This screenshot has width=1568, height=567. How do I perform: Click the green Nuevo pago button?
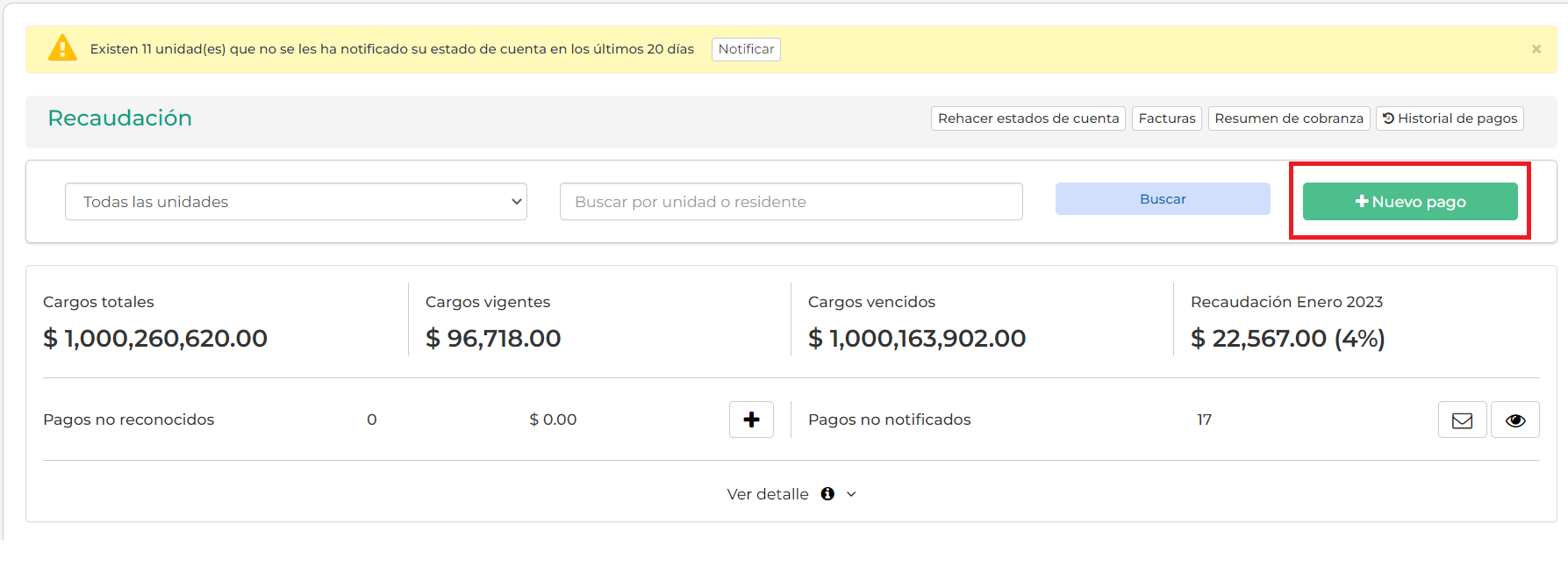tap(1409, 202)
